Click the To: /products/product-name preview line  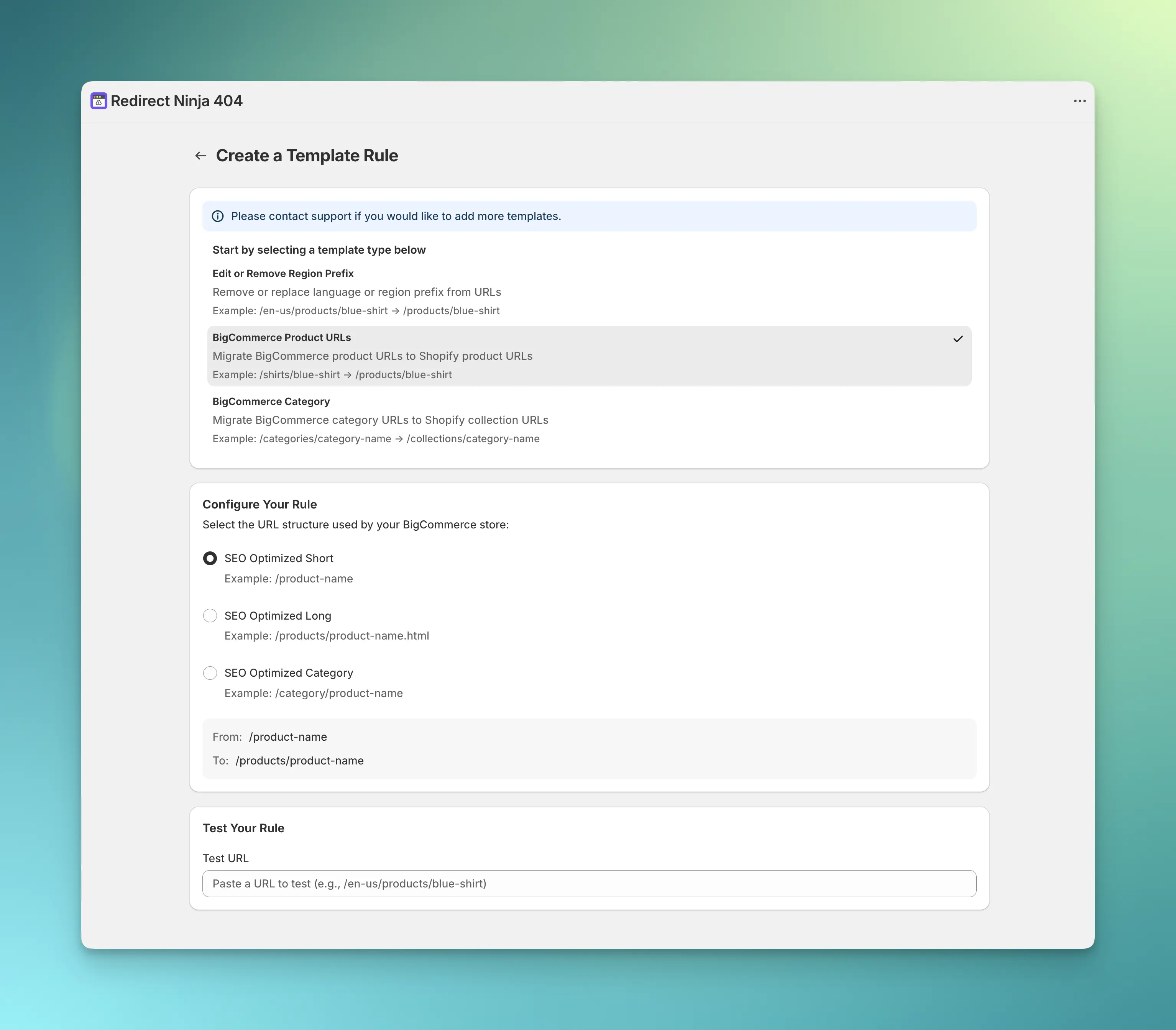pyautogui.click(x=288, y=761)
